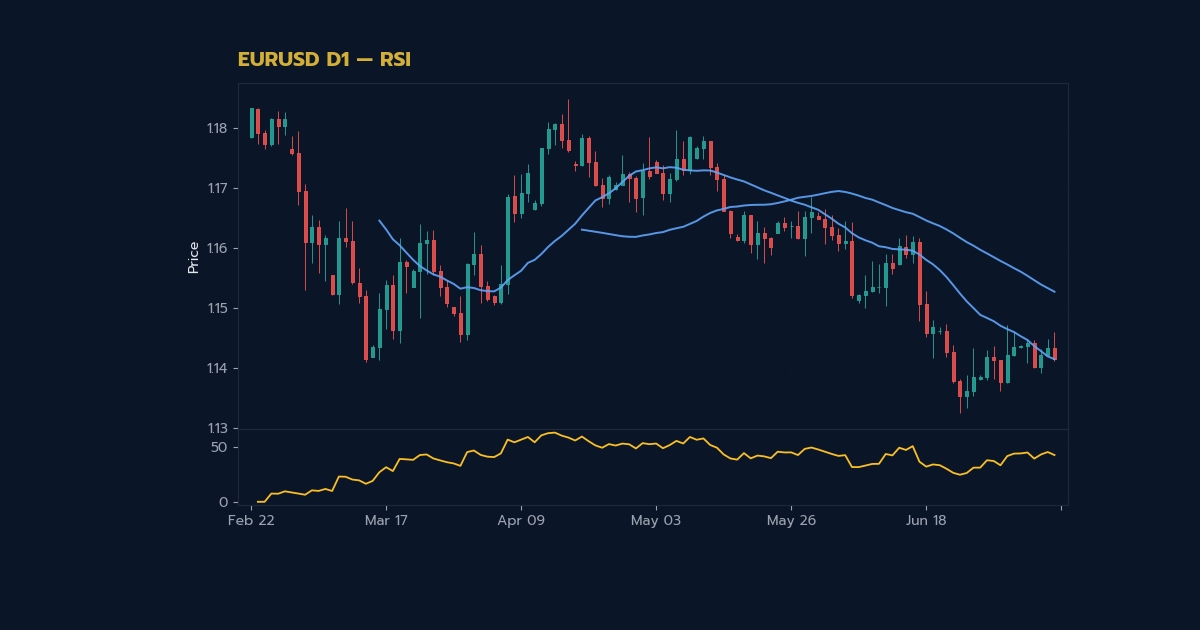
Task: Click the 116 price axis label
Action: click(x=217, y=248)
